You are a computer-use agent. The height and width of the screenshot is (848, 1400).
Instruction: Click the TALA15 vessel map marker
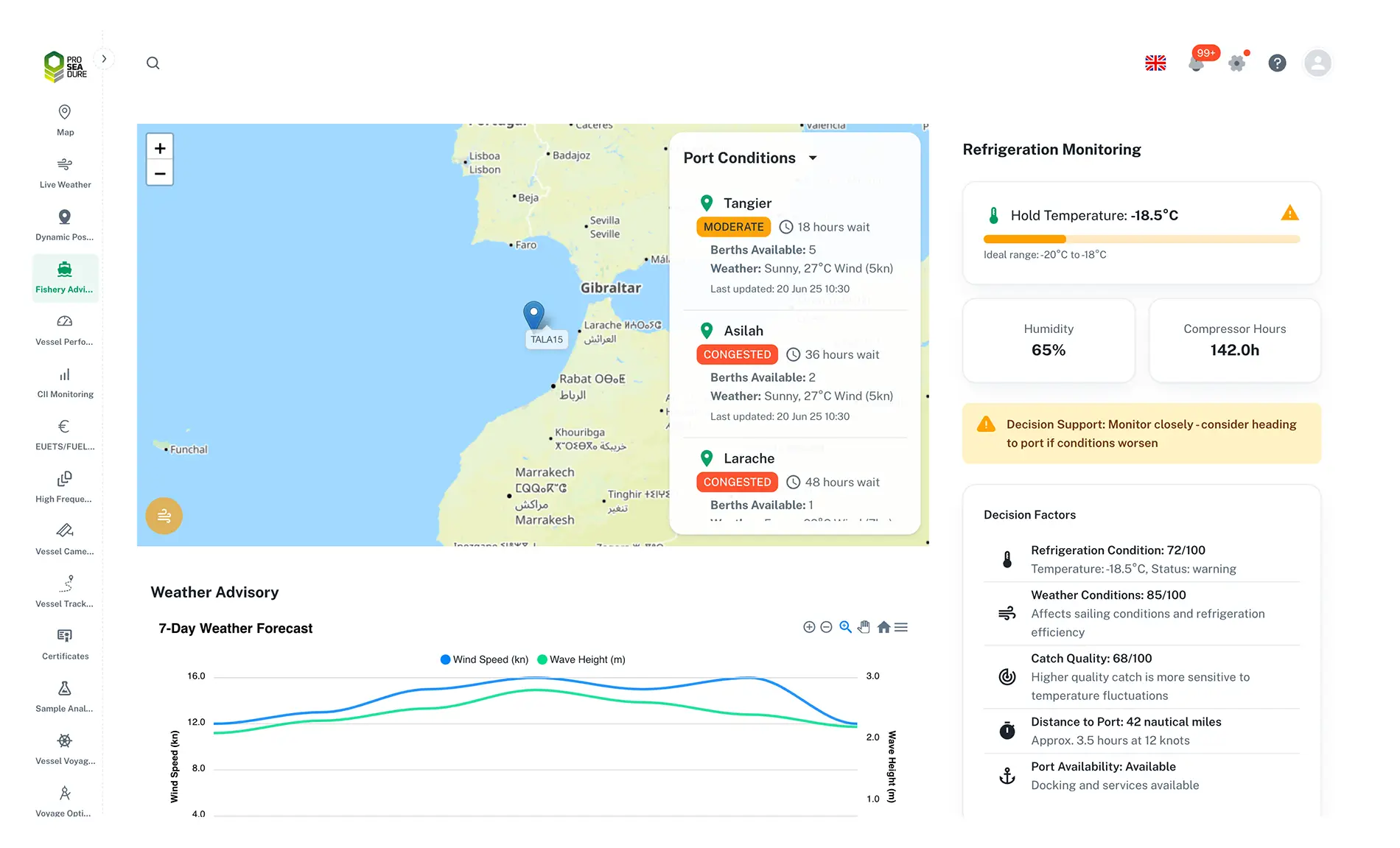[x=533, y=315]
